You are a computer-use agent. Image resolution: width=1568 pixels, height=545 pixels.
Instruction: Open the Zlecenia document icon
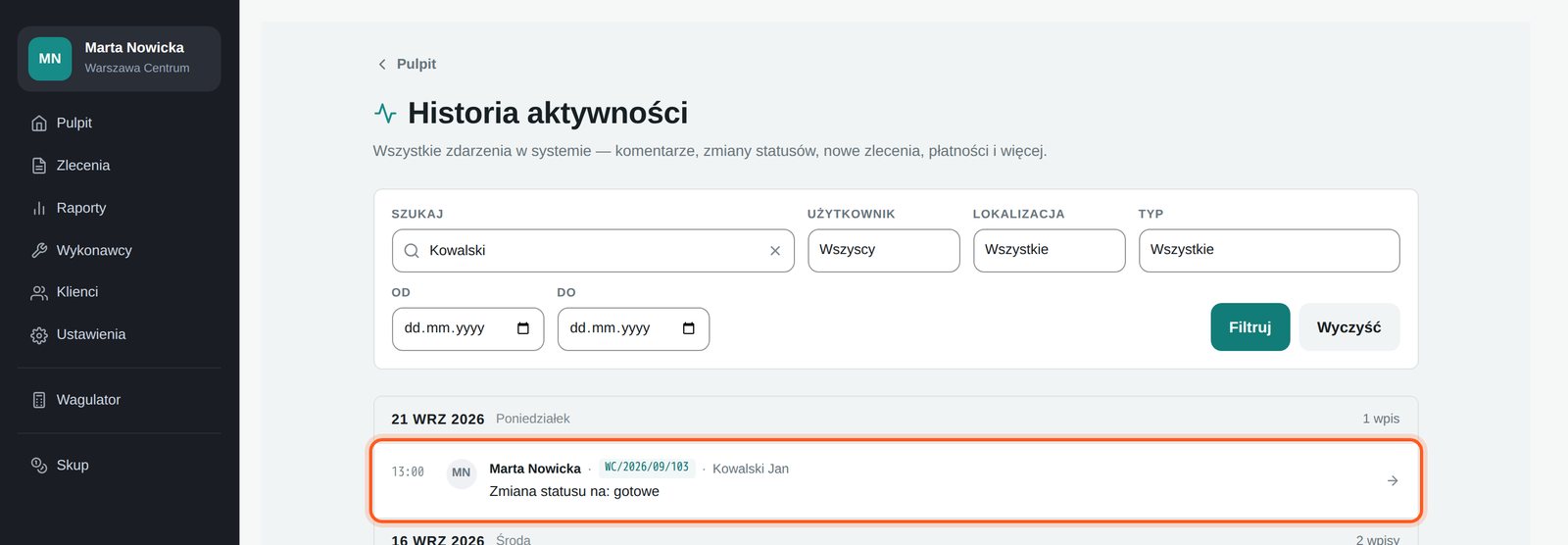(39, 166)
